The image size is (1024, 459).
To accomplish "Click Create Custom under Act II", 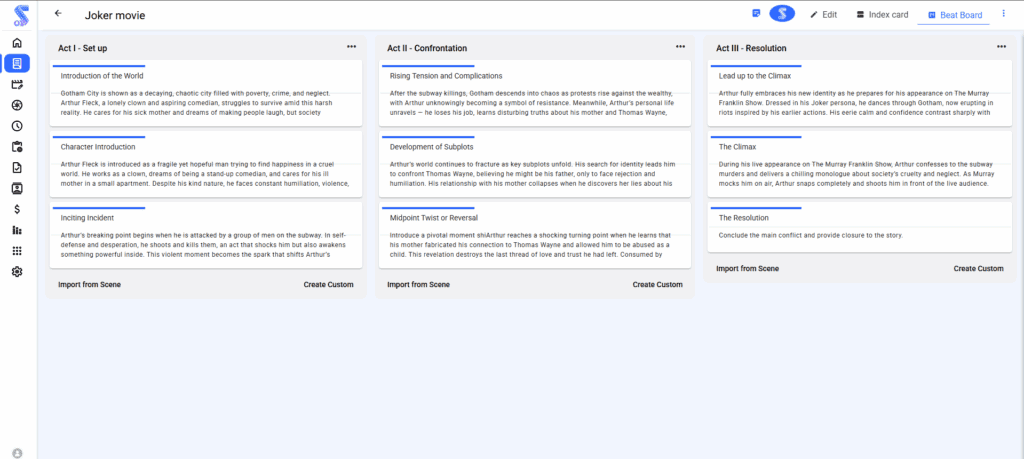I will 658,285.
